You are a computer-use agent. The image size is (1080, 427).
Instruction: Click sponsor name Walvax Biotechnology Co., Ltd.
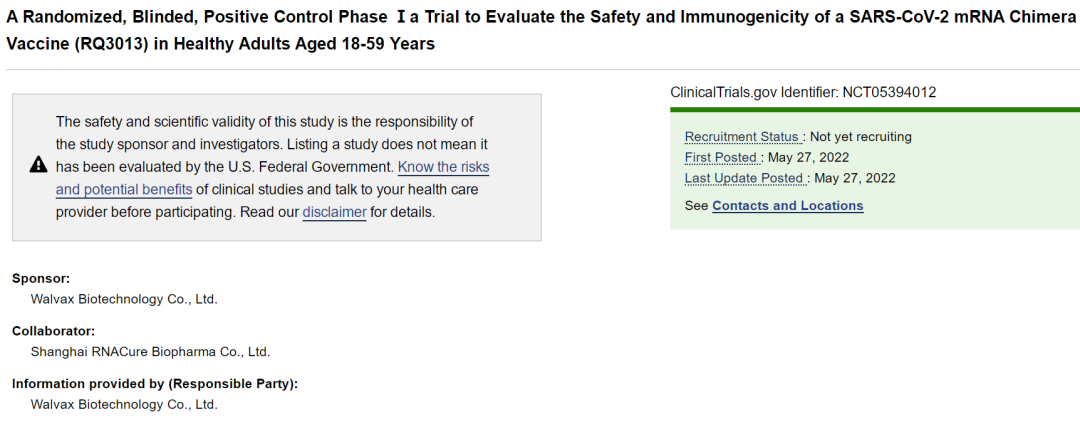pyautogui.click(x=124, y=300)
